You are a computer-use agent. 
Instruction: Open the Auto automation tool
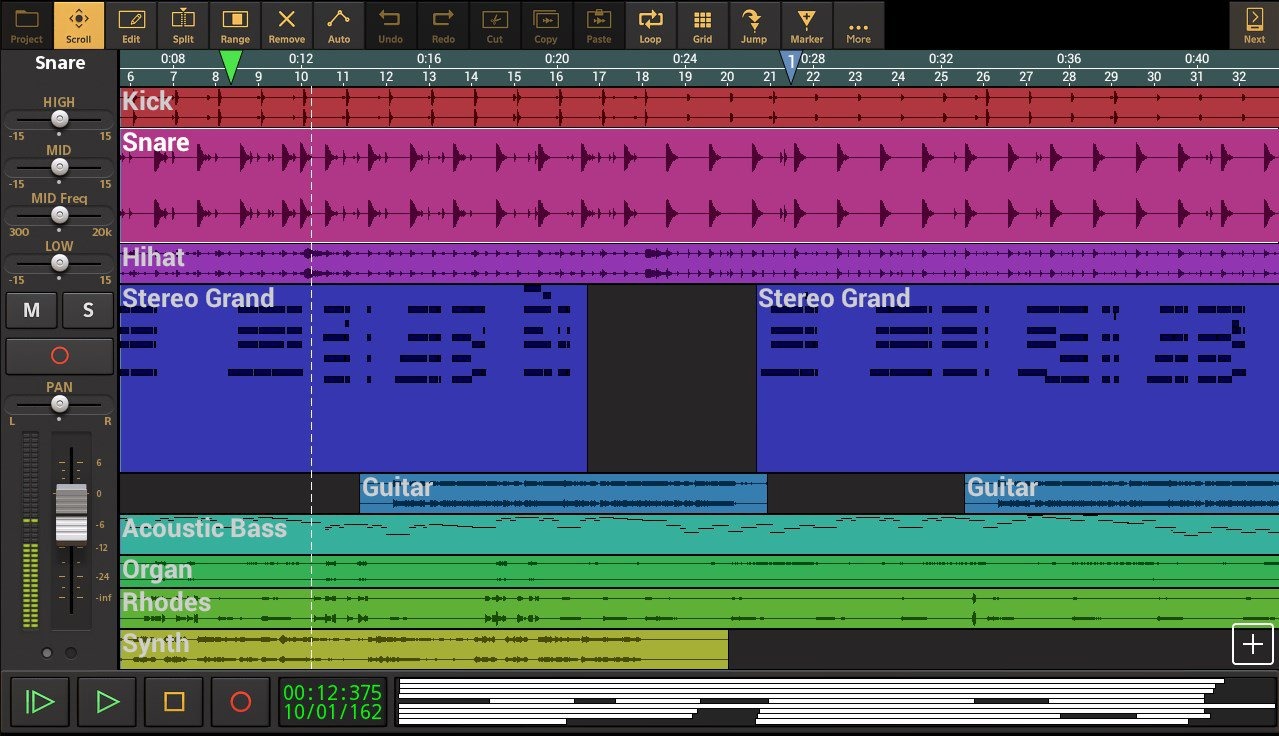click(x=339, y=26)
